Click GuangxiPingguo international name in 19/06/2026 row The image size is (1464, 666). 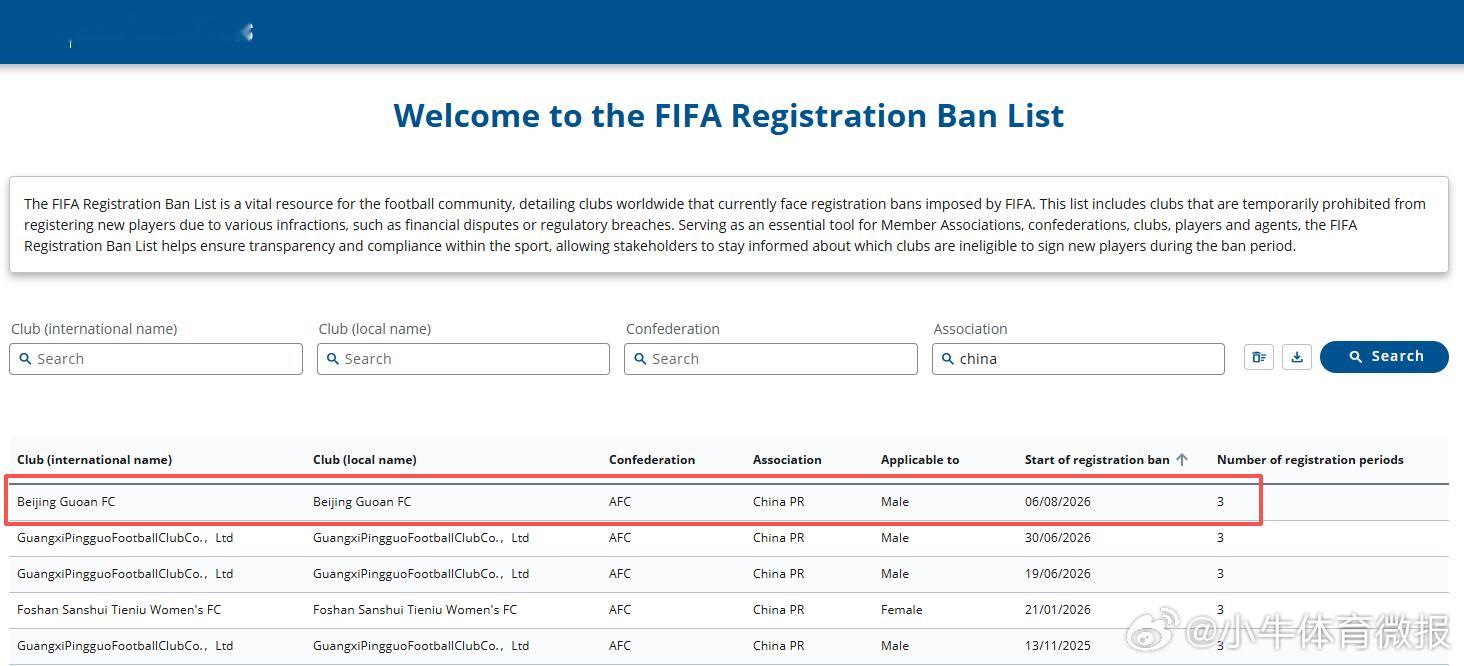125,574
